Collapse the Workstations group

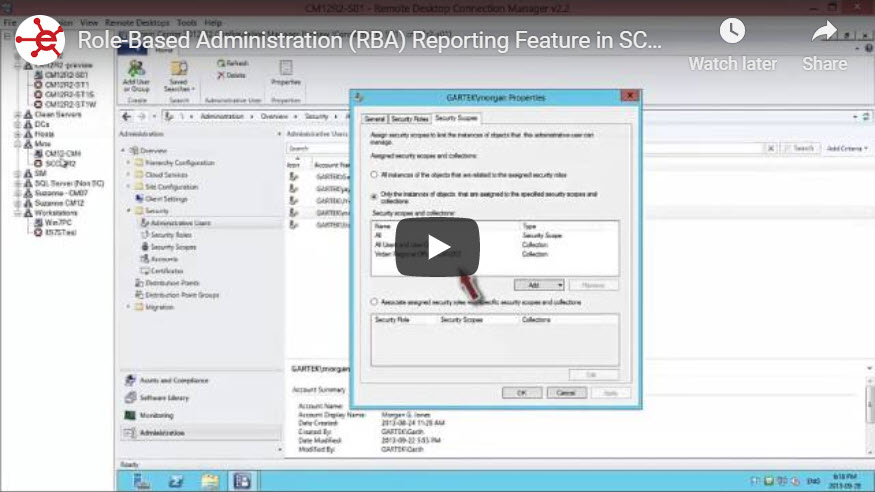pyautogui.click(x=17, y=213)
